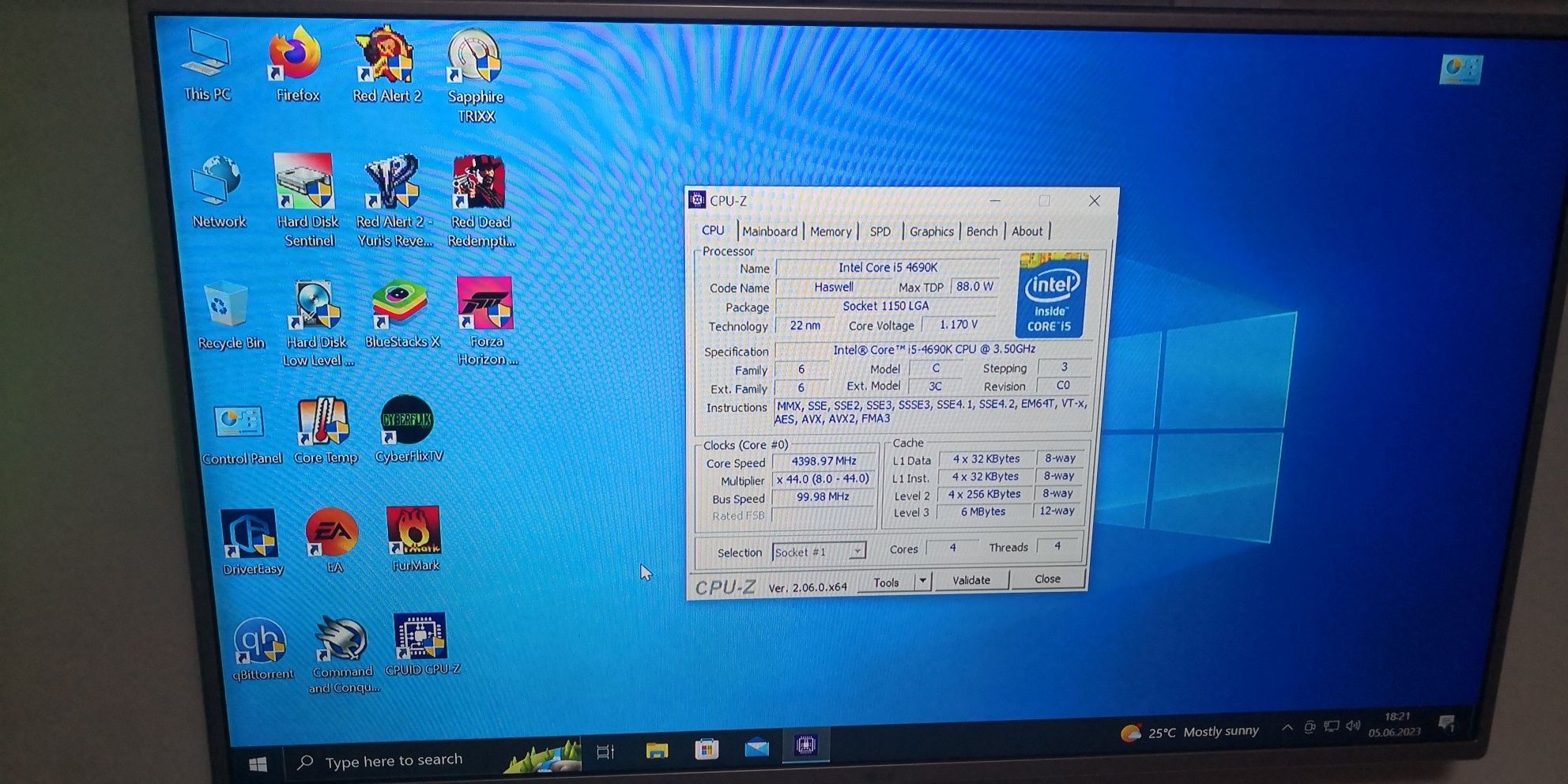The height and width of the screenshot is (784, 1568).
Task: Open File Explorer from the taskbar
Action: [657, 749]
